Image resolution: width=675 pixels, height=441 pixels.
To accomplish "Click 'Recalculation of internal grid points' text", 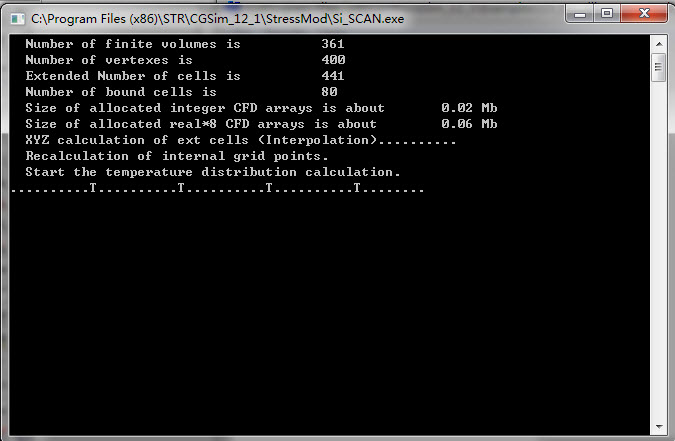I will [x=176, y=156].
